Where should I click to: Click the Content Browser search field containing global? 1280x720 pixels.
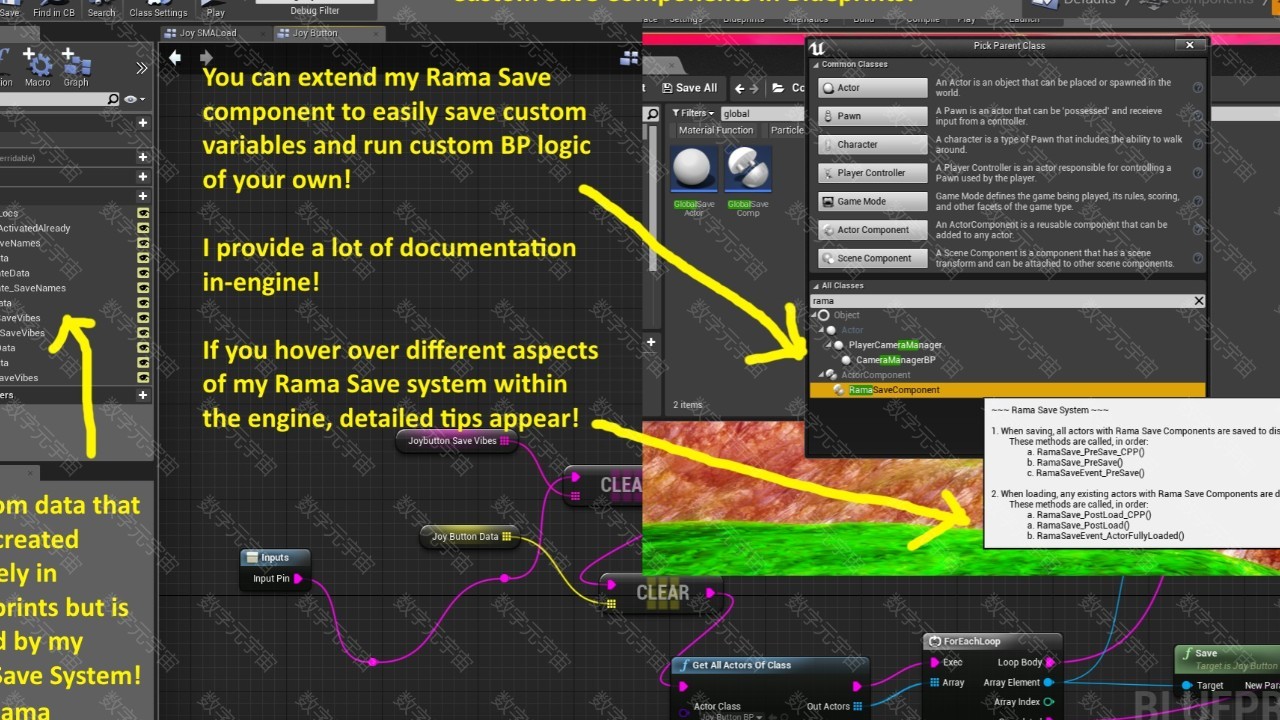click(762, 114)
